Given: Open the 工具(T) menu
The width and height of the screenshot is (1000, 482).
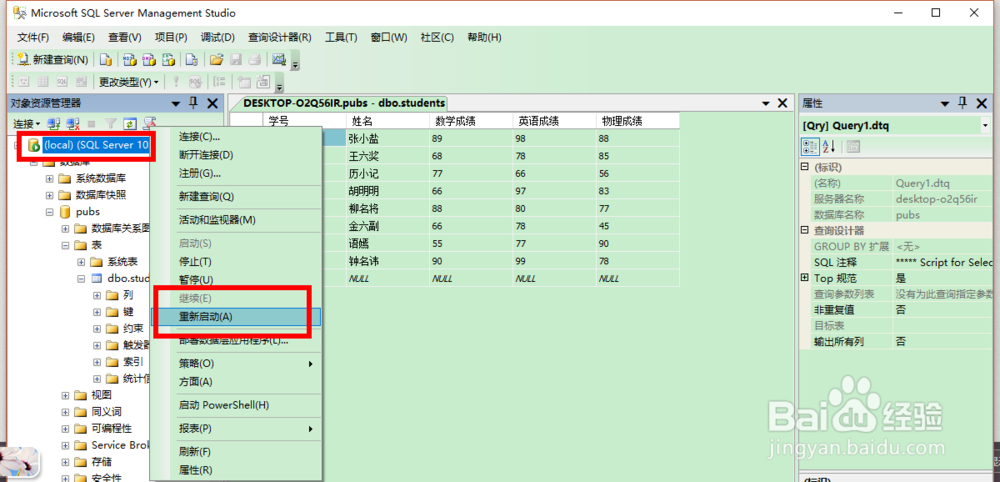Looking at the screenshot, I should (x=341, y=37).
